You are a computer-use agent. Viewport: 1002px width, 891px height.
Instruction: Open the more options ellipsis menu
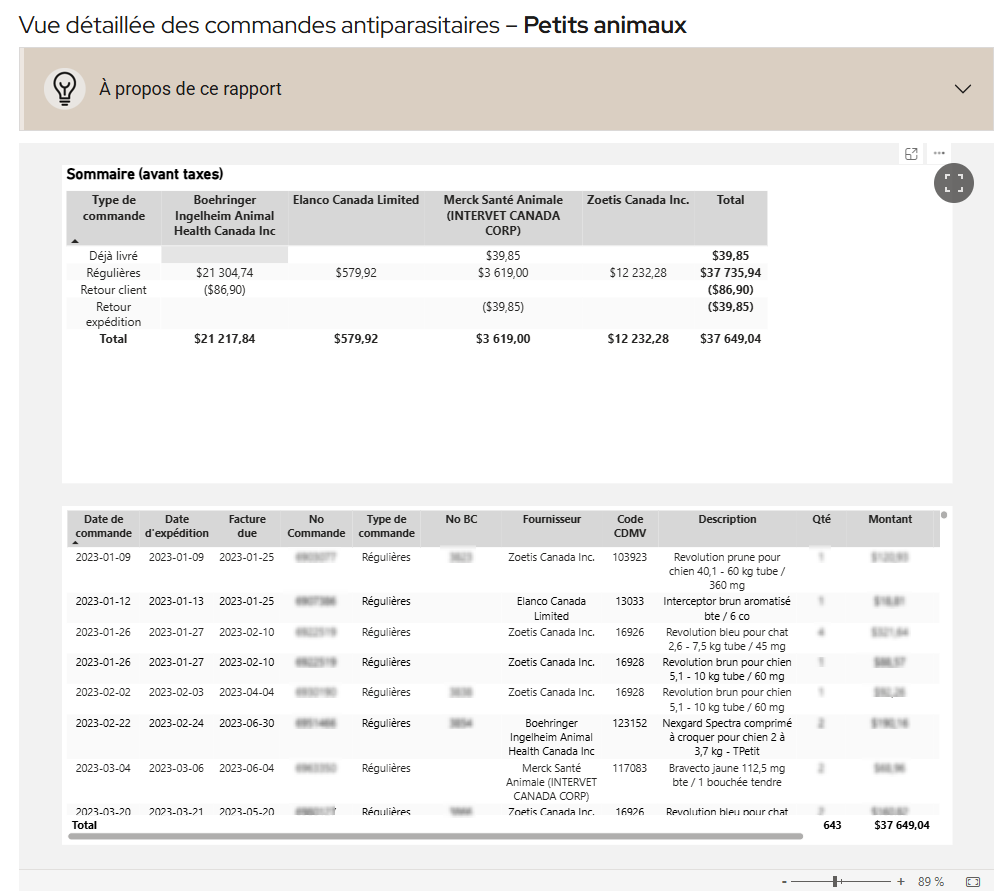939,154
